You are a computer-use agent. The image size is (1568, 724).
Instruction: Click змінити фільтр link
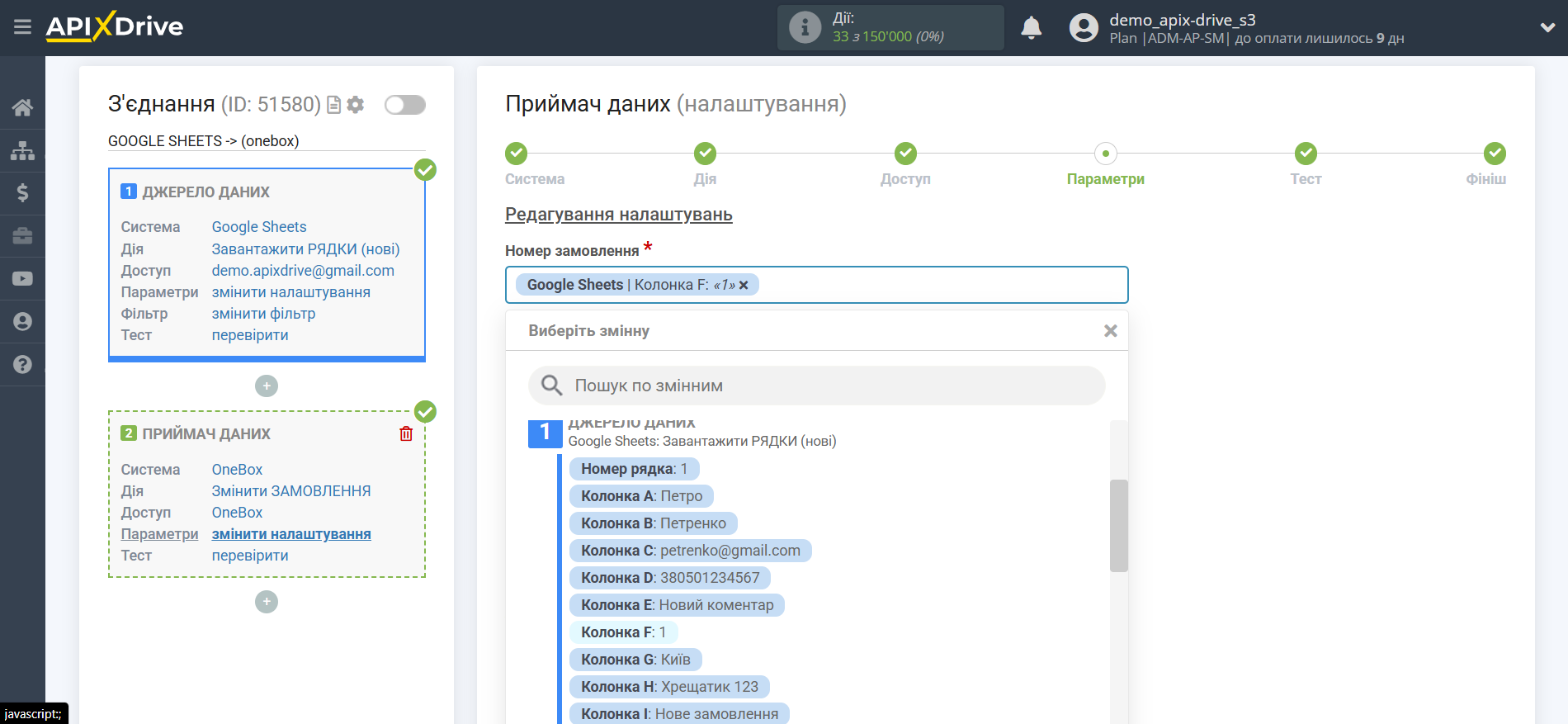[263, 314]
